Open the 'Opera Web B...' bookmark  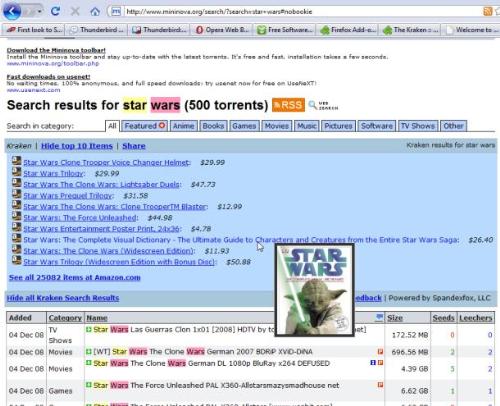coord(223,30)
